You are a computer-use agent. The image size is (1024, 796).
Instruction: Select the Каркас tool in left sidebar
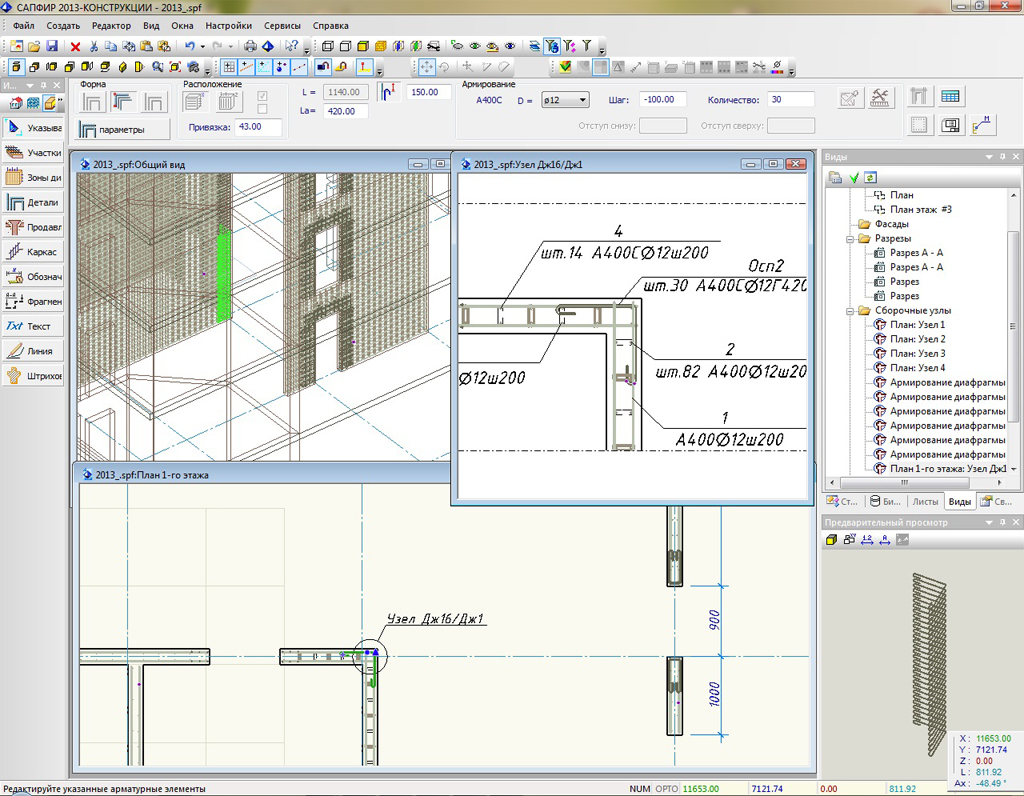click(33, 251)
